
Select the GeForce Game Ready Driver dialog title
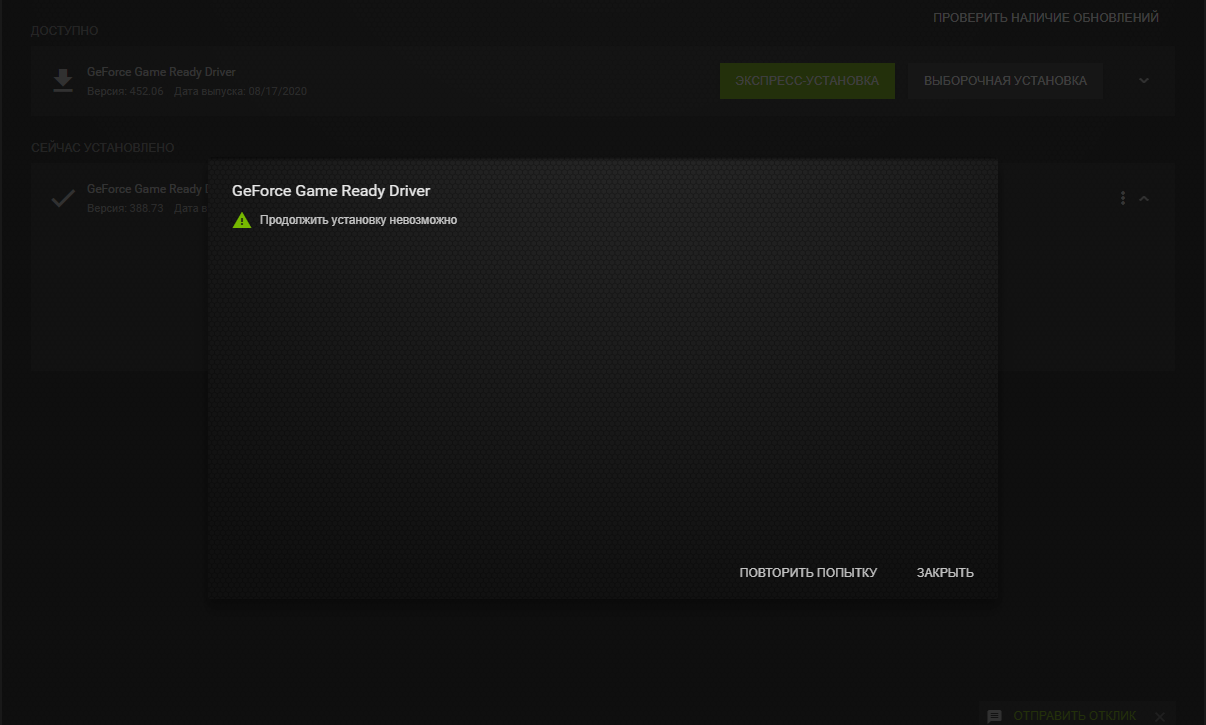(x=331, y=190)
